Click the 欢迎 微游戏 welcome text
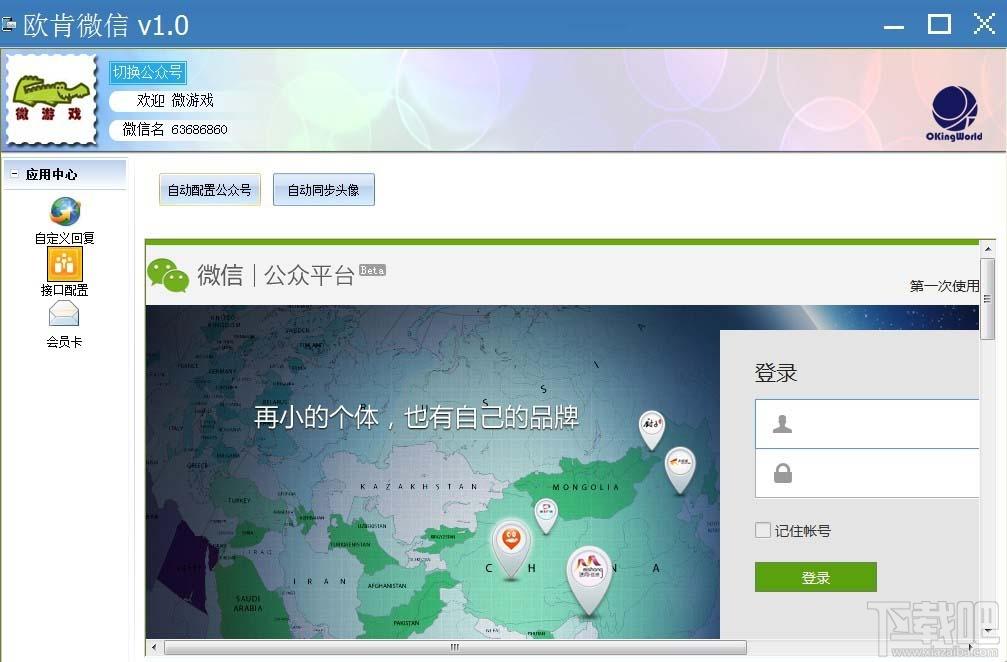The height and width of the screenshot is (662, 1007). tap(175, 100)
